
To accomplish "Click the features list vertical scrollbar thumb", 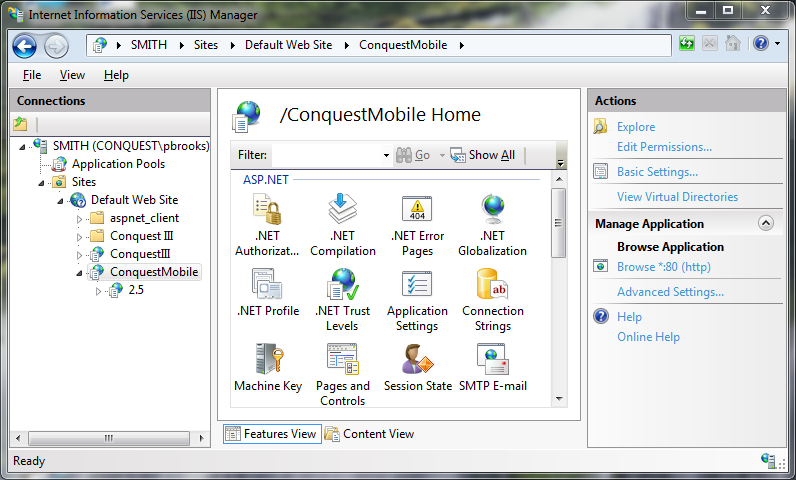I will pyautogui.click(x=558, y=223).
